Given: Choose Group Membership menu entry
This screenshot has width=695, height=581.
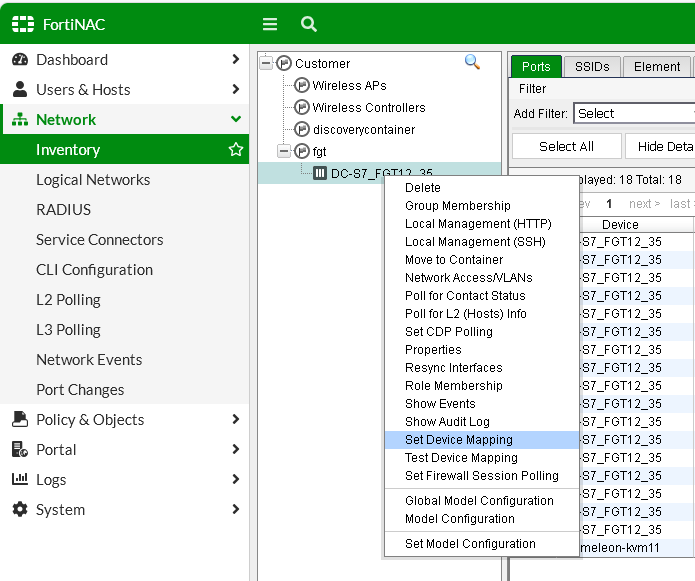Looking at the screenshot, I should coord(482,206).
